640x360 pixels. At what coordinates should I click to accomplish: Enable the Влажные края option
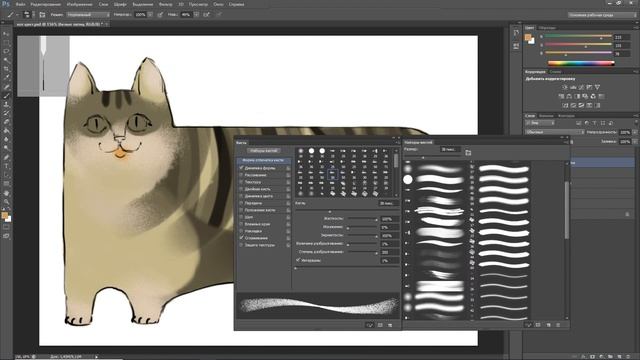click(x=241, y=224)
